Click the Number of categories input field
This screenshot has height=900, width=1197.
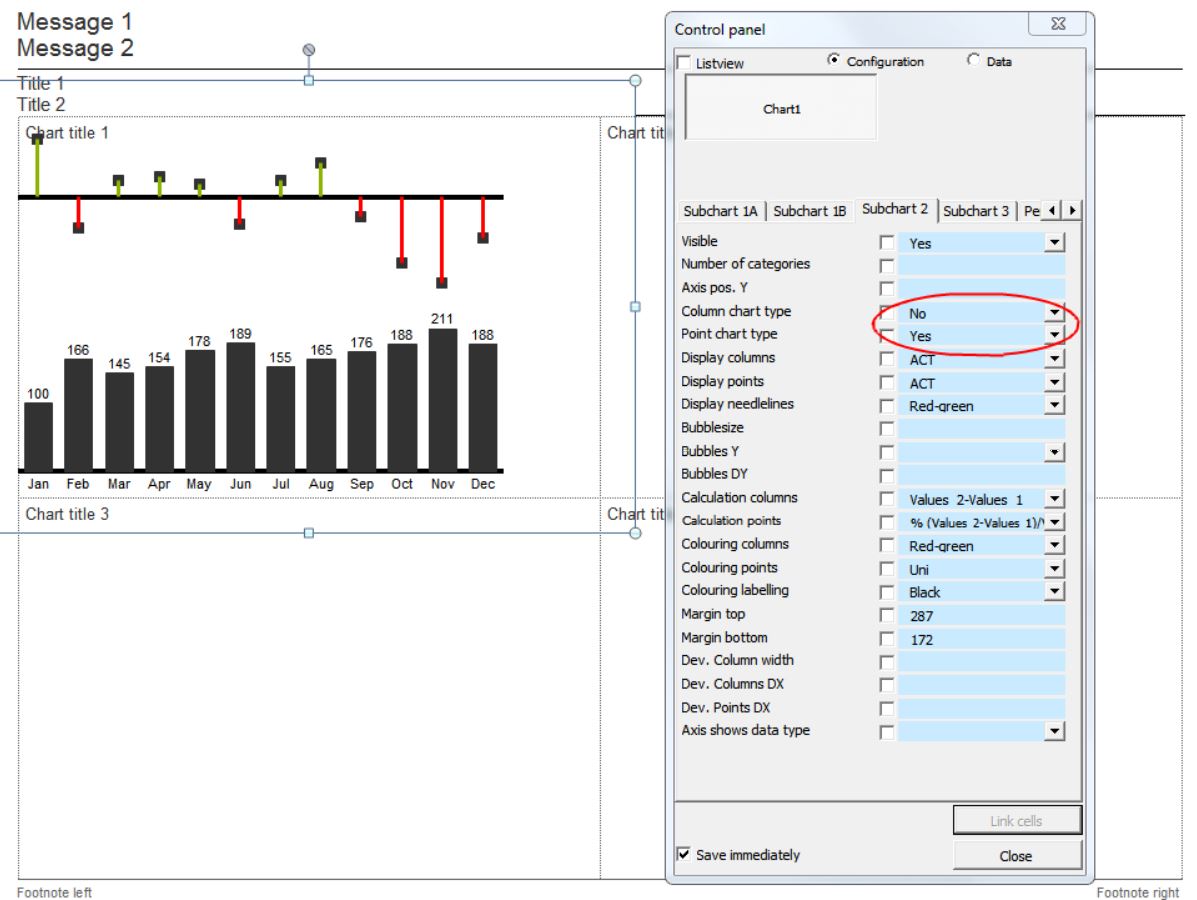(x=981, y=266)
